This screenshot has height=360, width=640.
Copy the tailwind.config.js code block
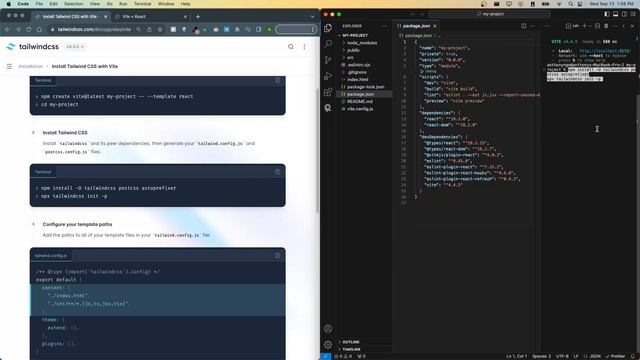click(278, 256)
